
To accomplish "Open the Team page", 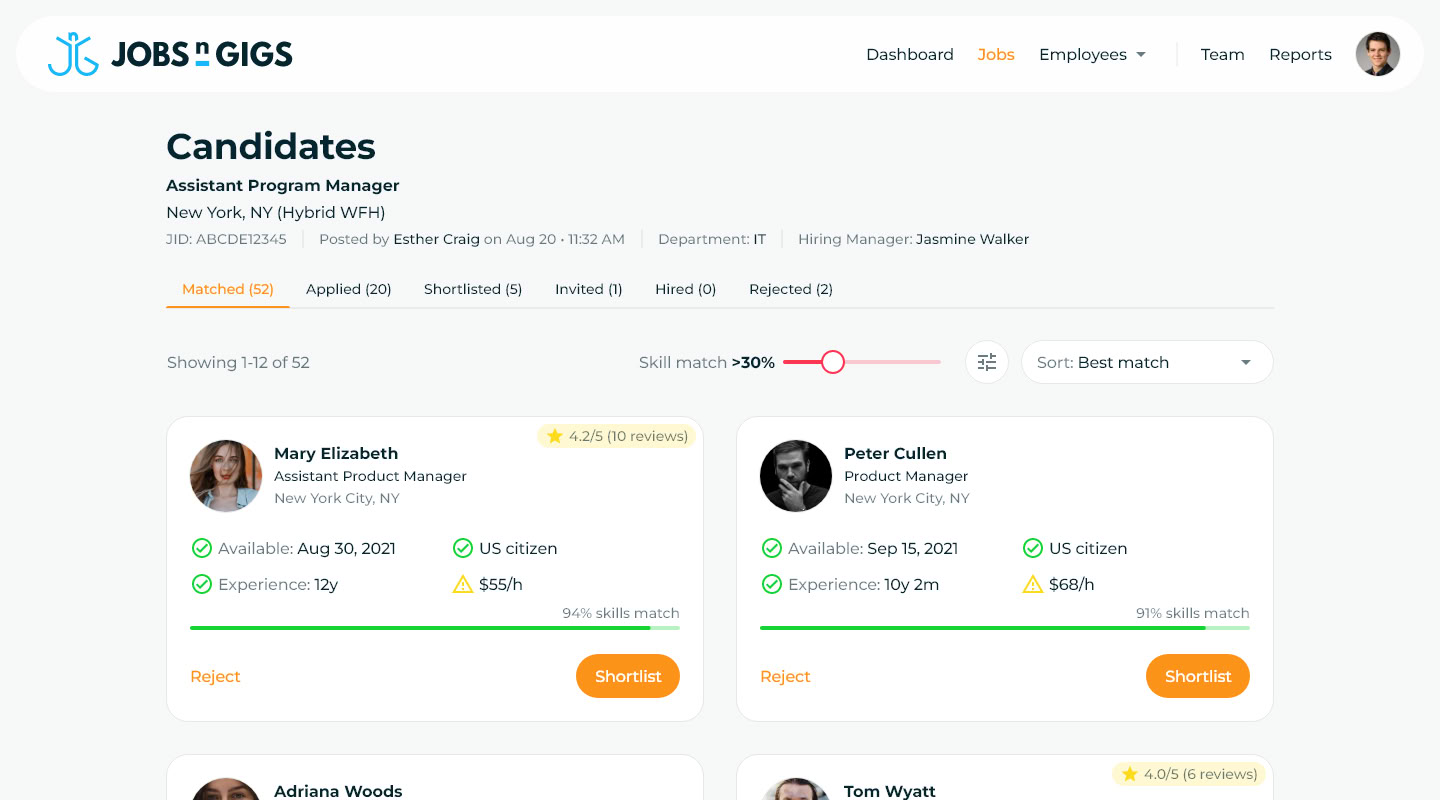I will click(x=1222, y=55).
